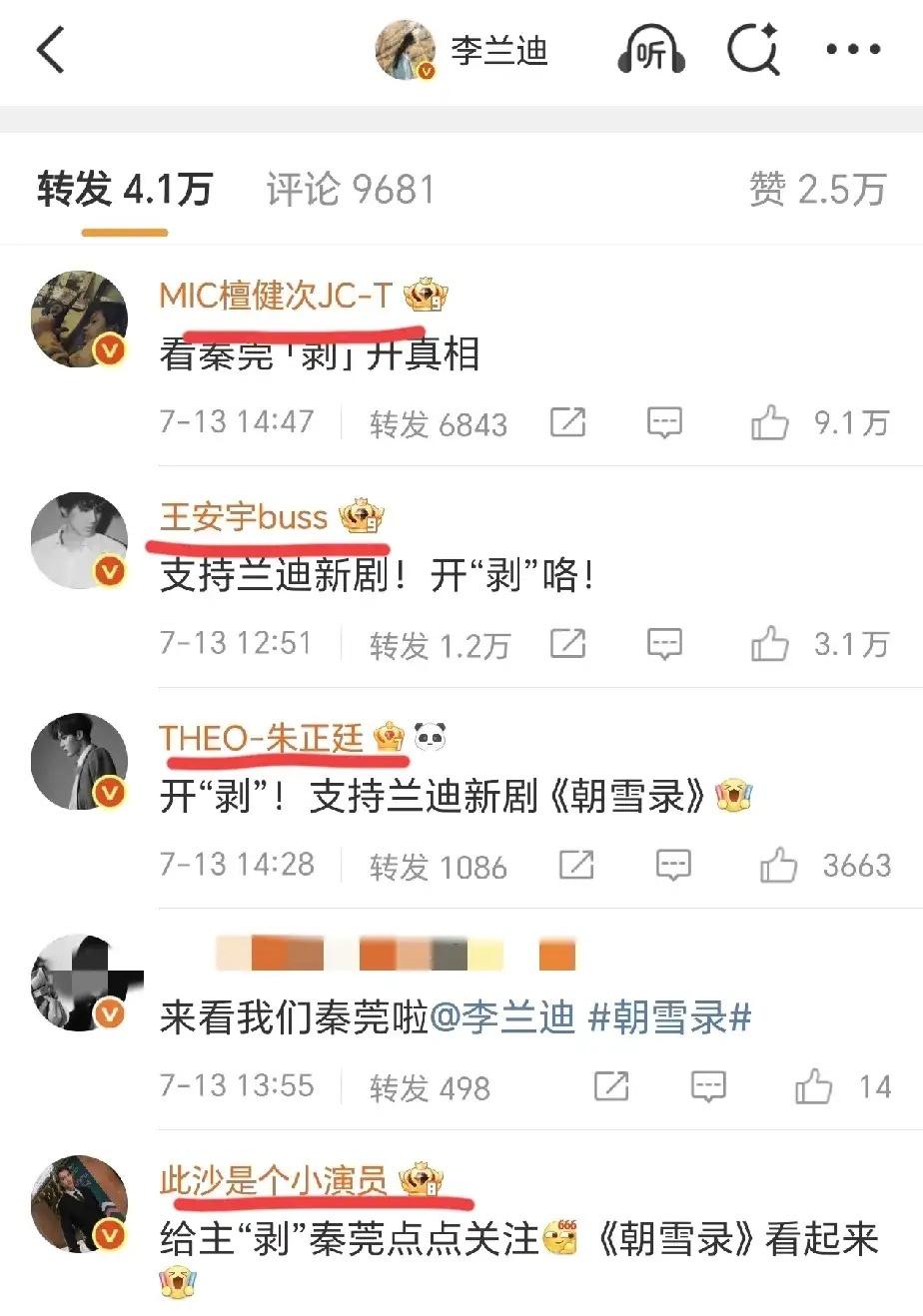
Task: Like THEO-朱正廷's repost with 3663 likes
Action: coord(778,866)
